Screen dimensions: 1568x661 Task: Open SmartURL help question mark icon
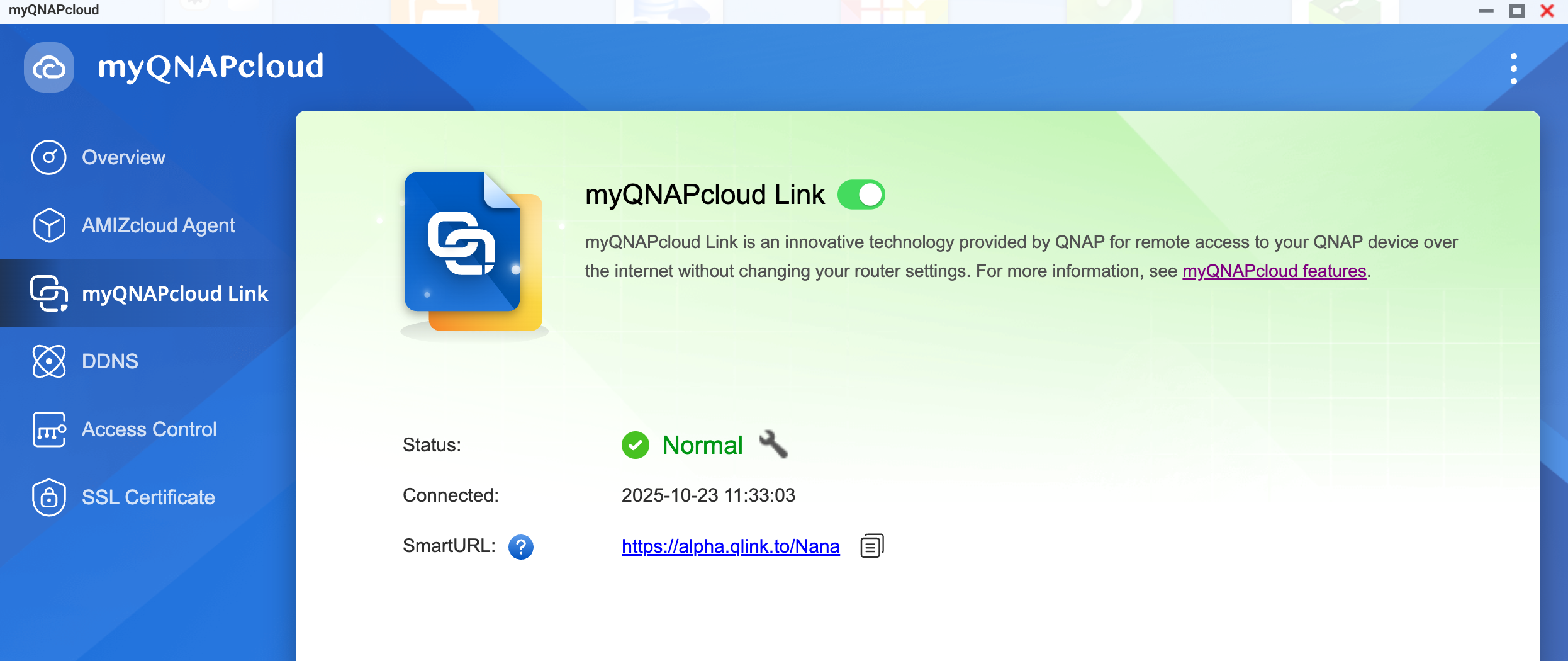(x=521, y=546)
